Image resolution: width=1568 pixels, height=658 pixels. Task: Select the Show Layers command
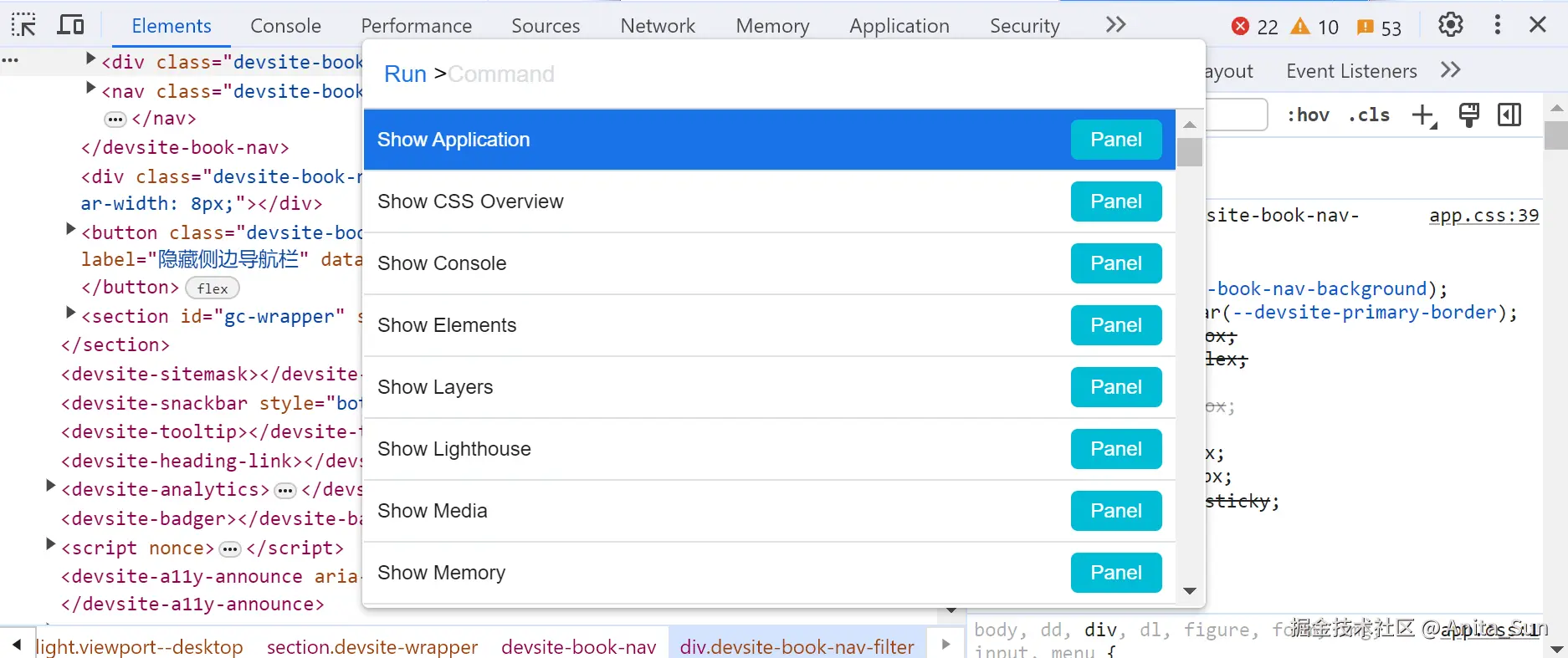[770, 387]
